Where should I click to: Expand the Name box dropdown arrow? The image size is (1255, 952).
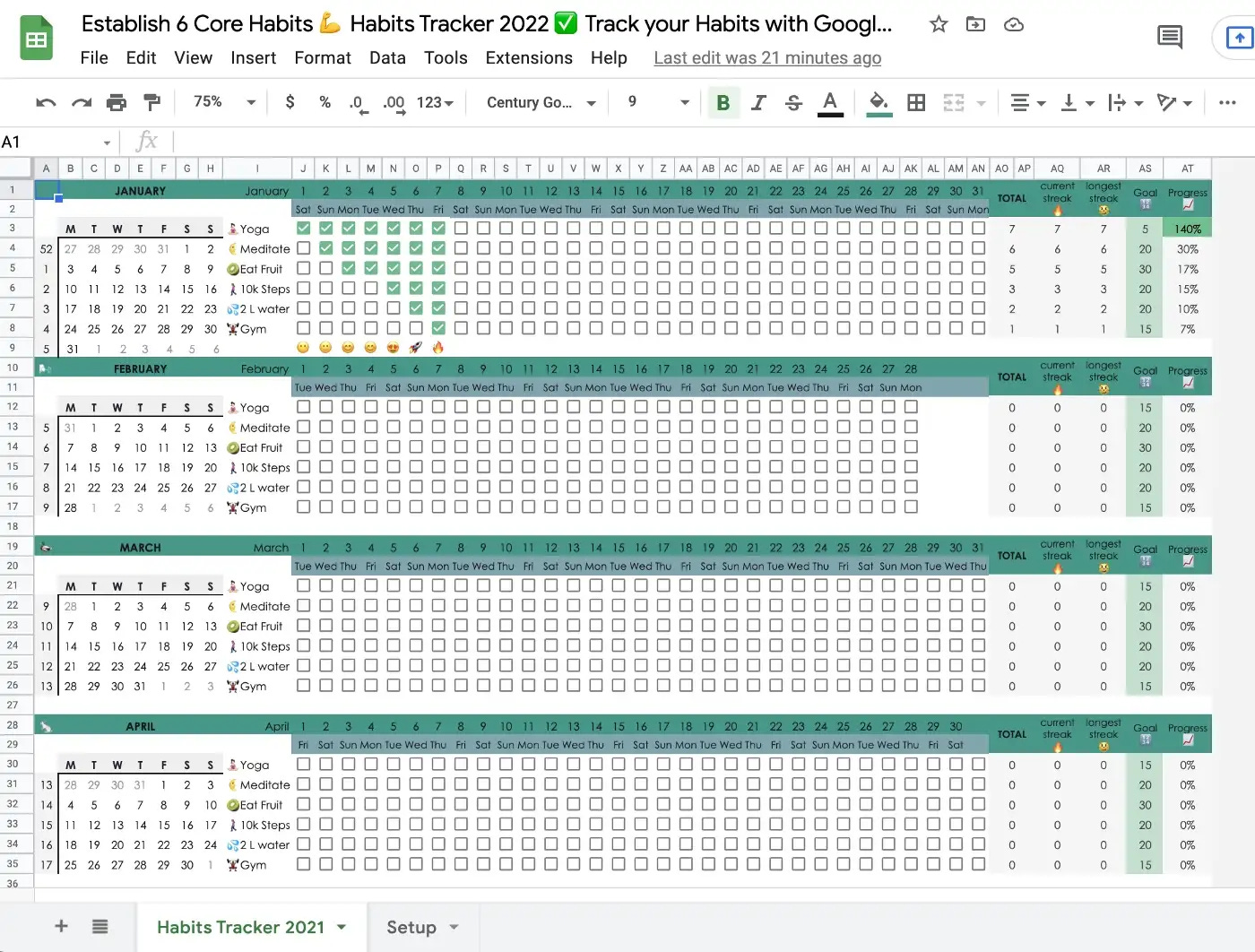107,143
